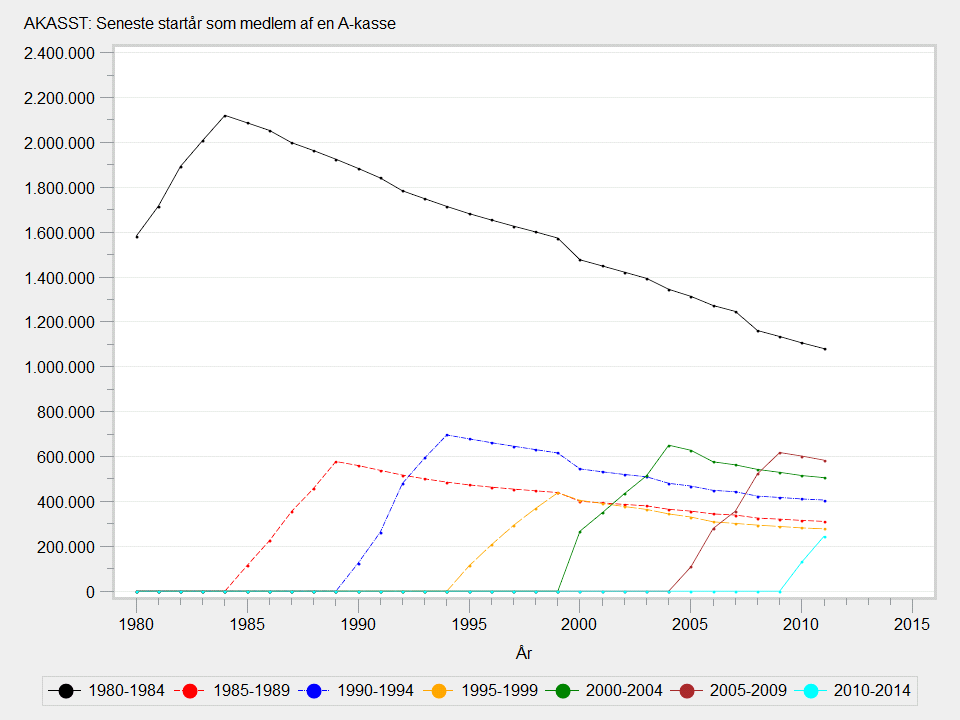Viewport: 960px width, 720px height.
Task: Click the peak point of the black line
Action: (225, 116)
